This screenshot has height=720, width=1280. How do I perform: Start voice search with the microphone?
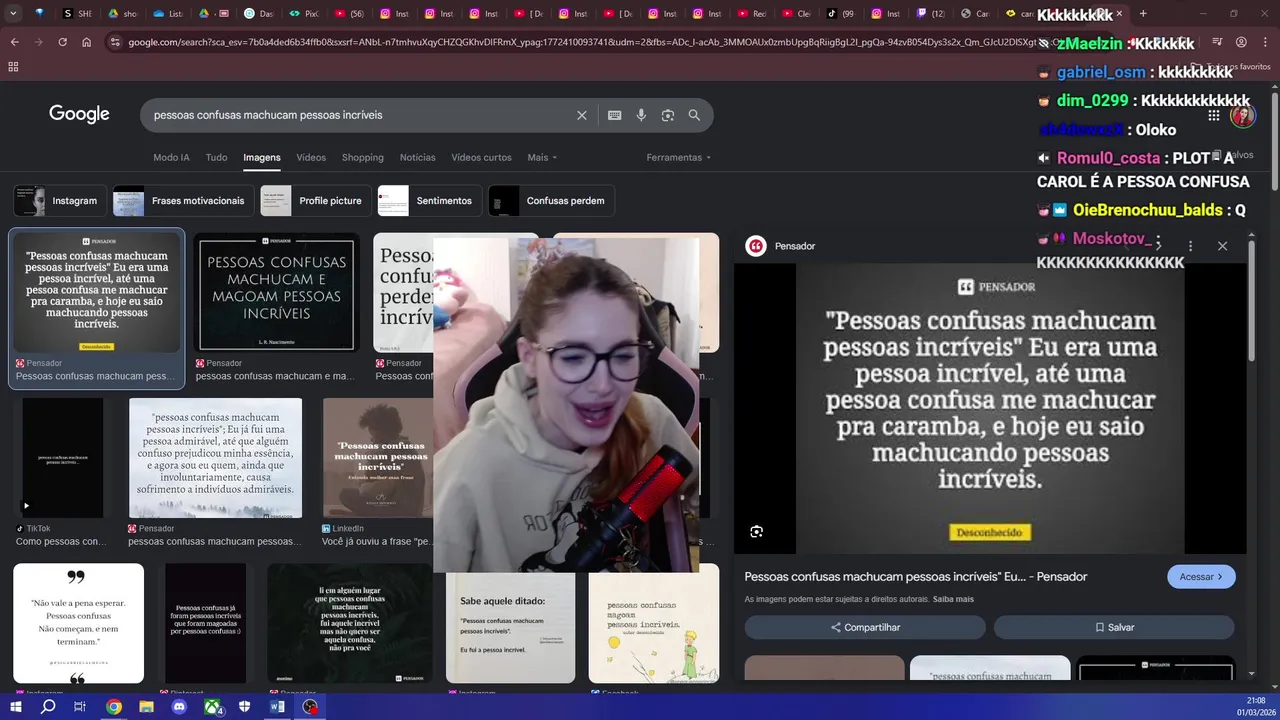(641, 115)
